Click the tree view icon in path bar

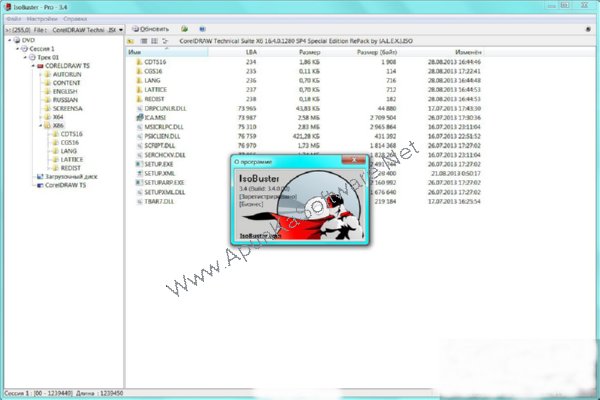pyautogui.click(x=165, y=41)
